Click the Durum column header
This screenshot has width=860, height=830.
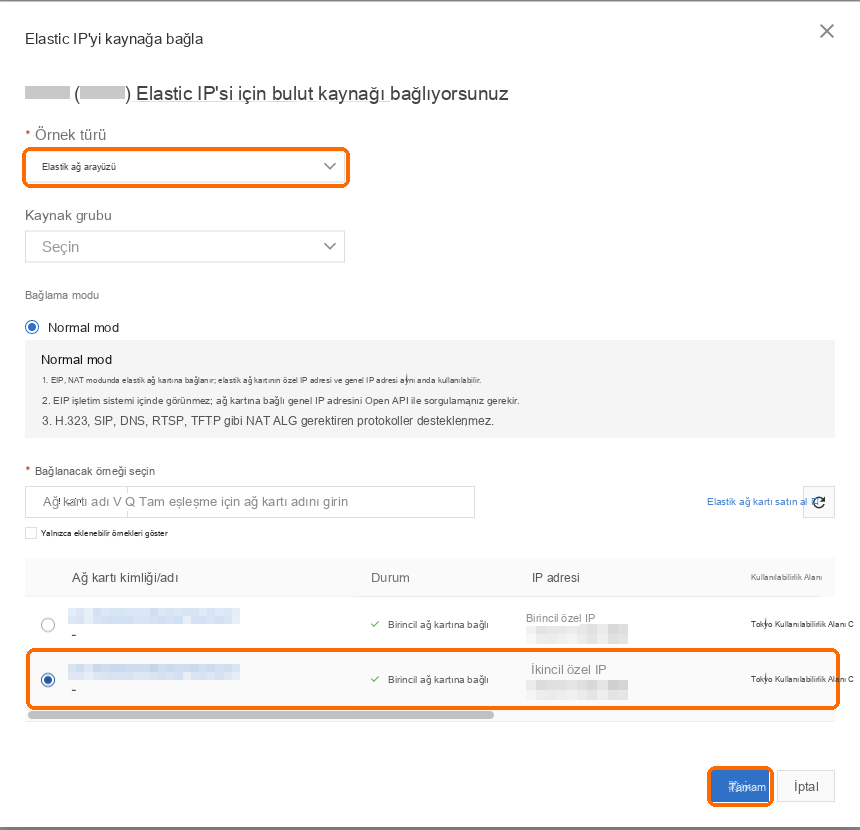391,578
